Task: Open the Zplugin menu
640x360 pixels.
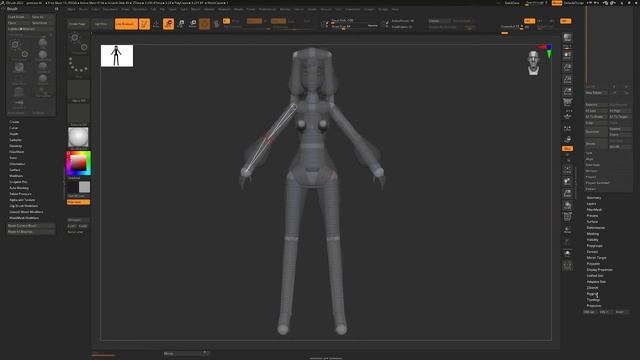Action: (369, 9)
